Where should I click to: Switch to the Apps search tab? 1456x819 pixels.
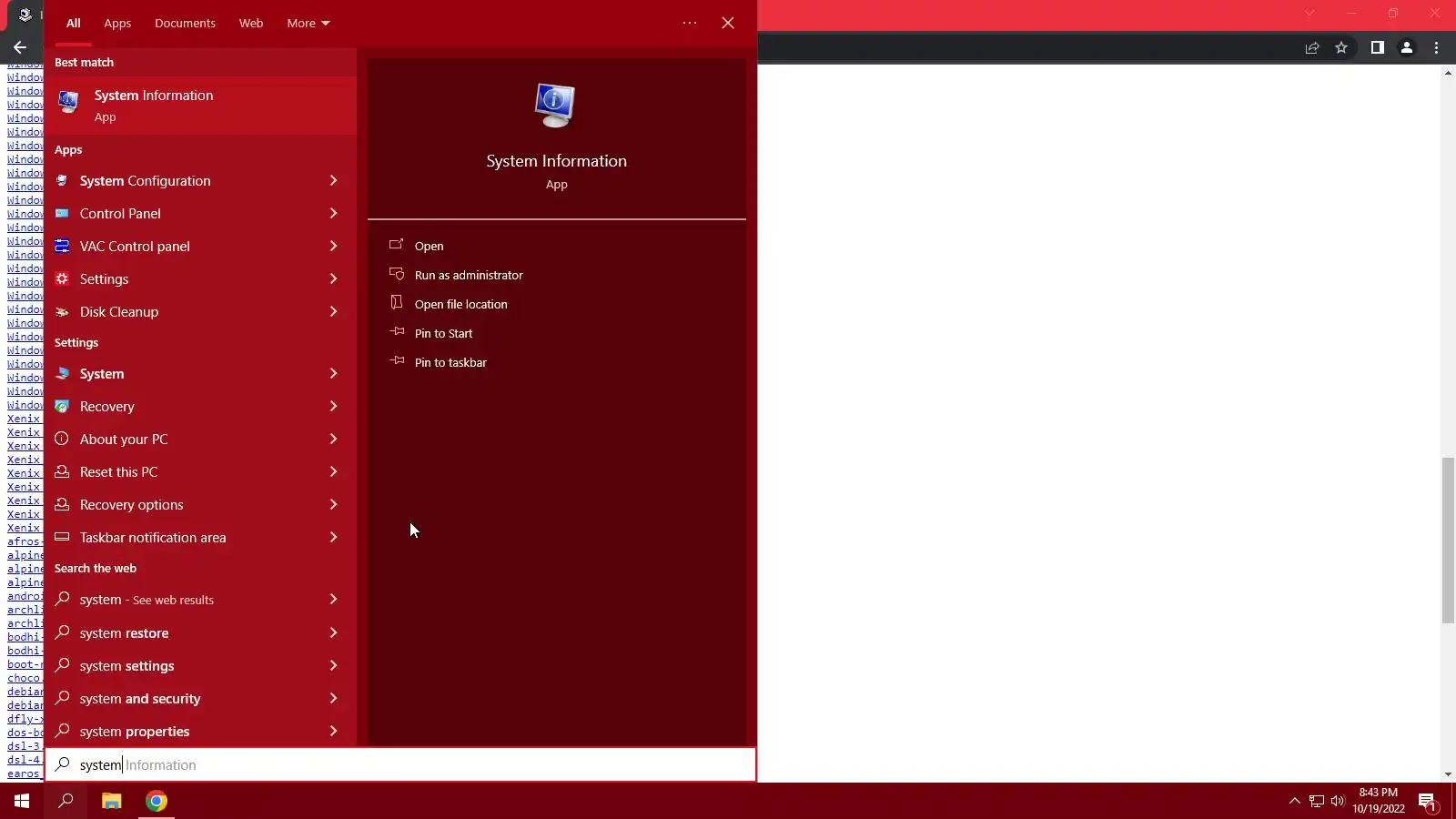(117, 23)
